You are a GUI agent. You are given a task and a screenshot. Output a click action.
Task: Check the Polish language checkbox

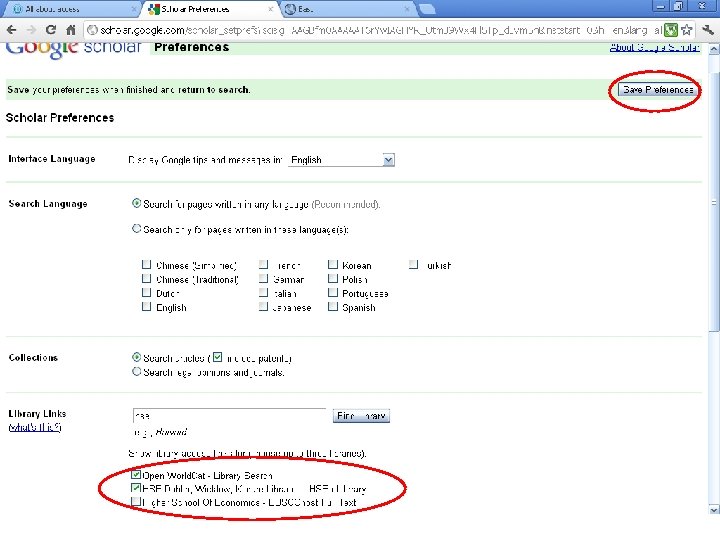pyautogui.click(x=333, y=278)
